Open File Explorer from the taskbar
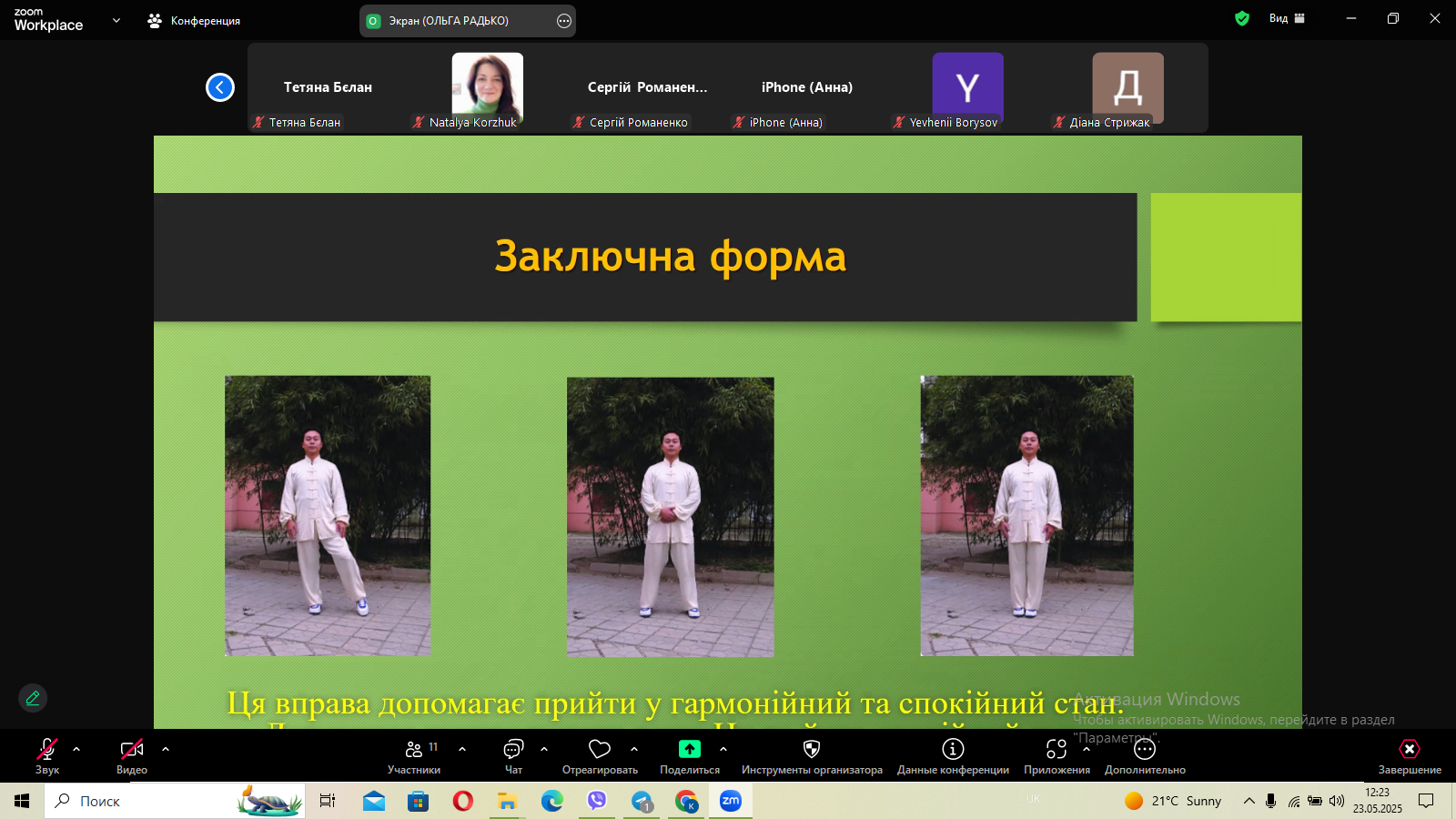This screenshot has width=1456, height=819. [508, 801]
